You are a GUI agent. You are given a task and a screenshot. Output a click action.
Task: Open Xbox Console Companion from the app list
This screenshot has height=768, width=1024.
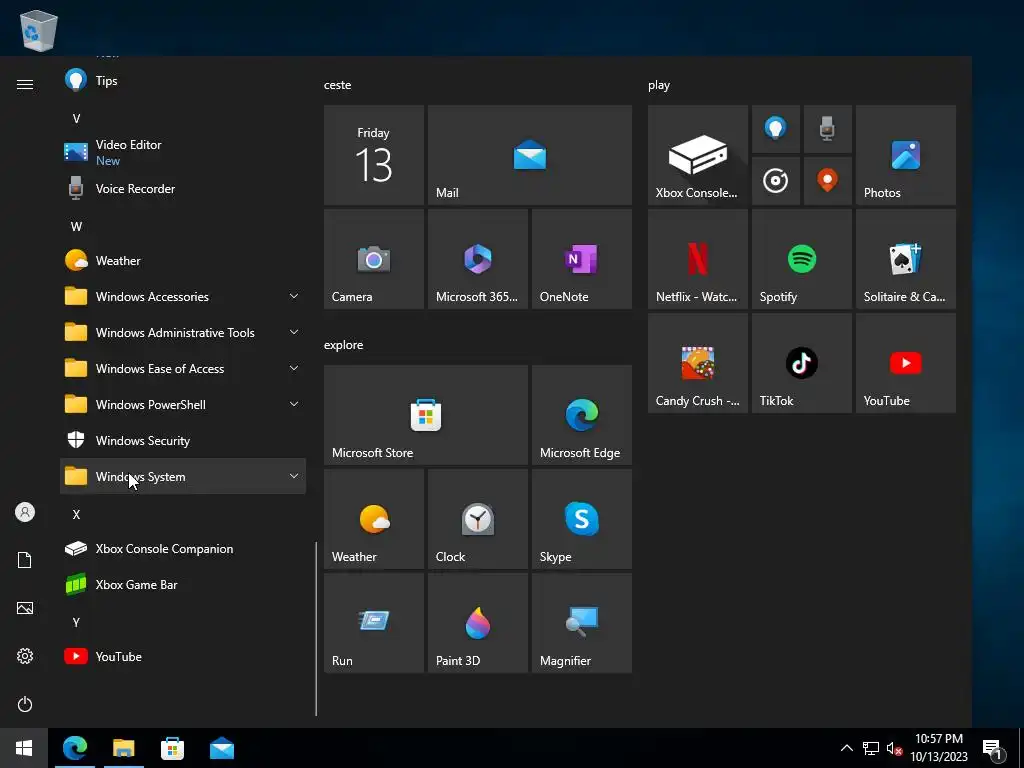[x=183, y=549]
